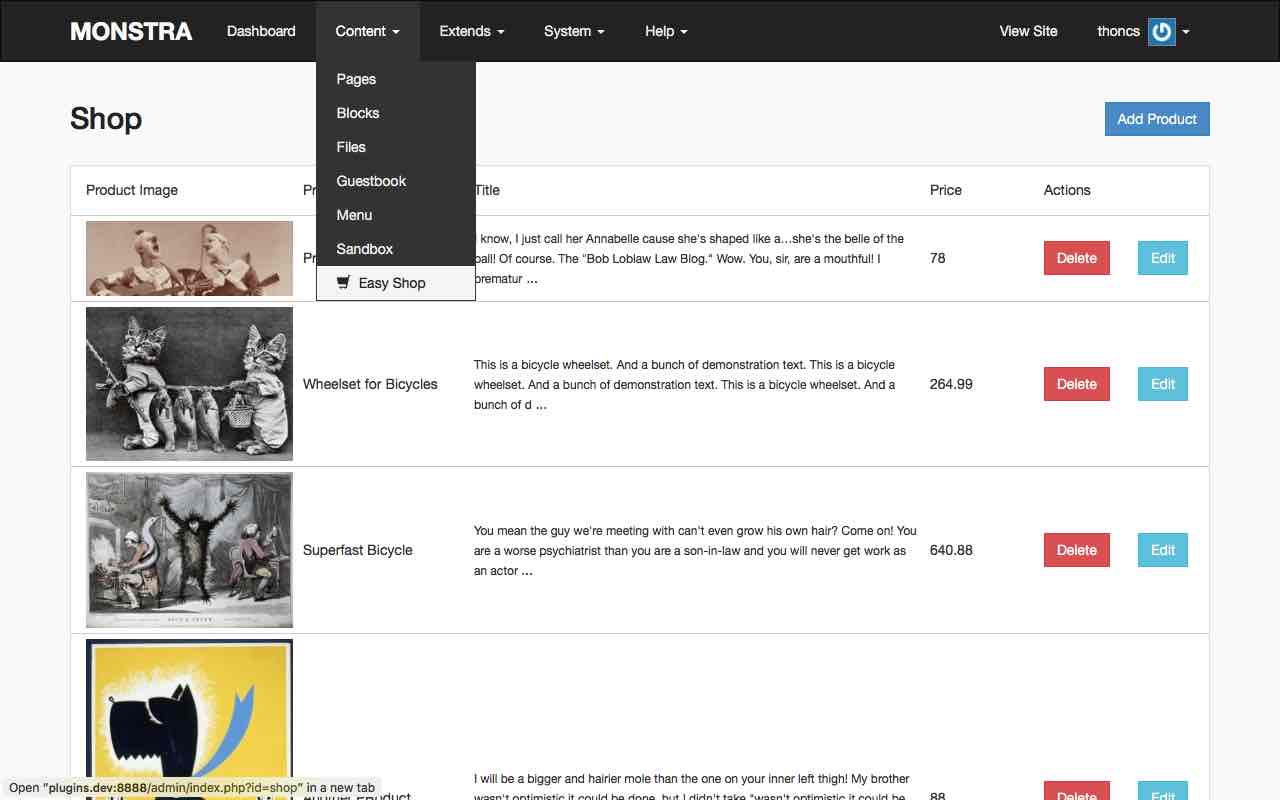Go to the Dashboard
1280x800 pixels.
pos(260,31)
